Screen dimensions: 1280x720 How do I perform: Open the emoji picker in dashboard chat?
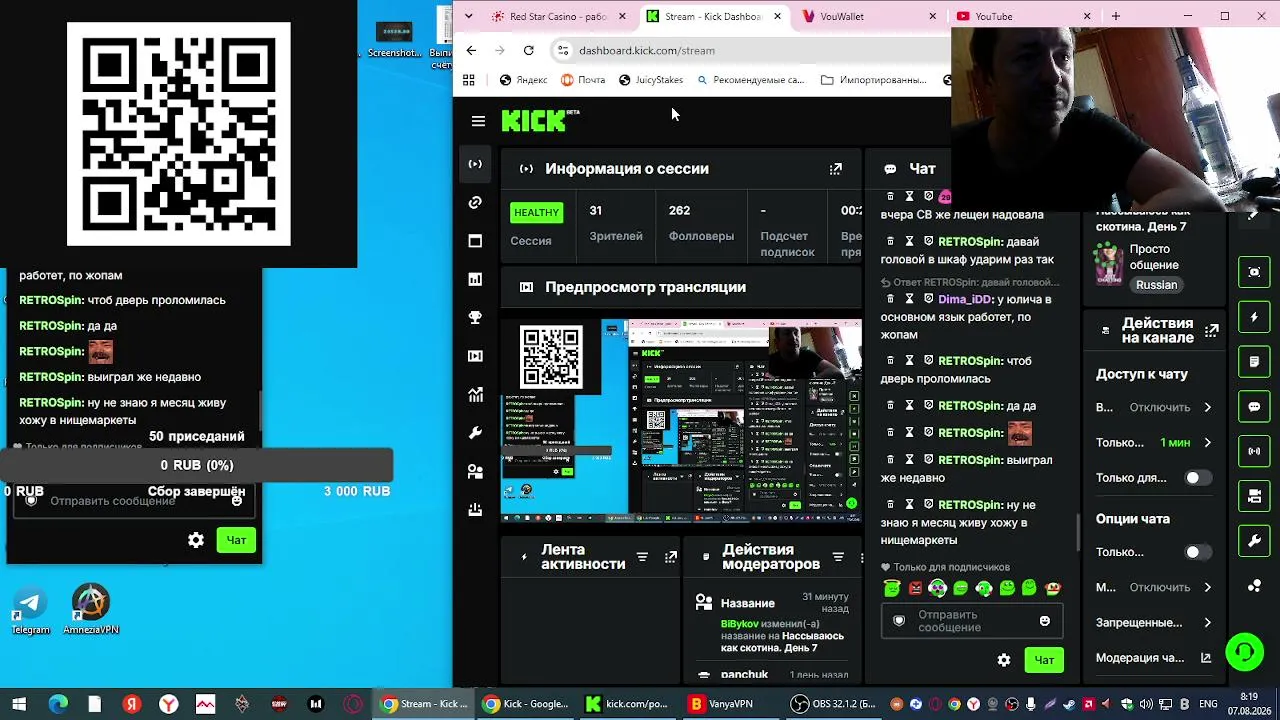pos(1045,621)
